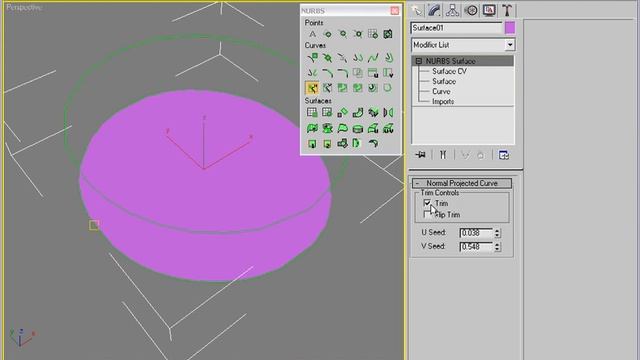Select the Create Mirror Curve tool
640x360 pixels.
tap(312, 73)
